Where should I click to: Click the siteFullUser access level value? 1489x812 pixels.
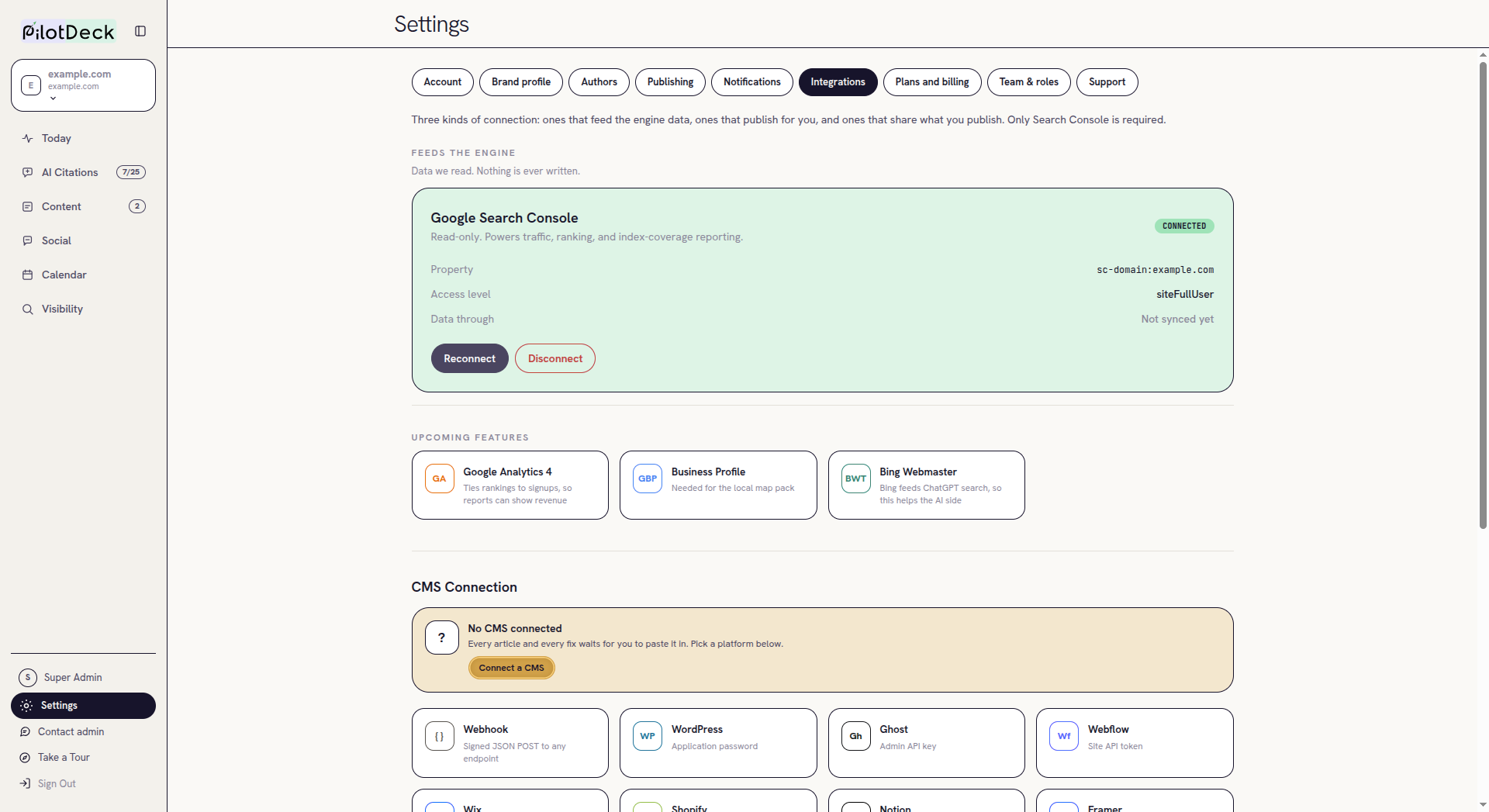1185,294
